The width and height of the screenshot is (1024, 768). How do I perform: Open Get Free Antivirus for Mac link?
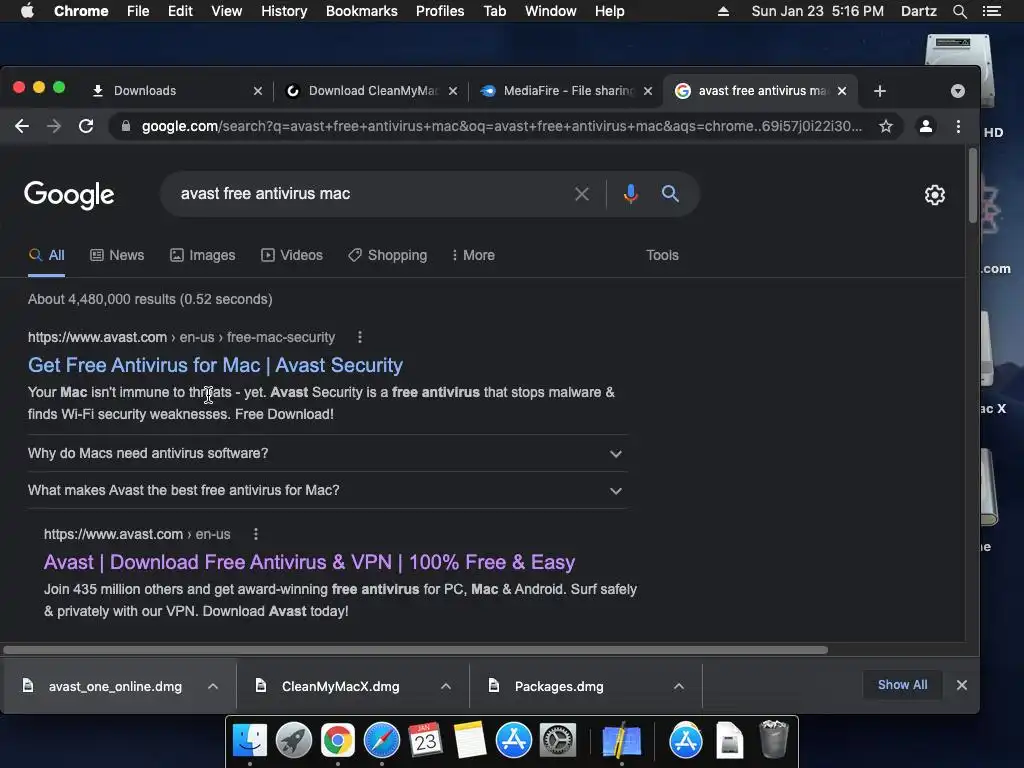click(x=216, y=365)
